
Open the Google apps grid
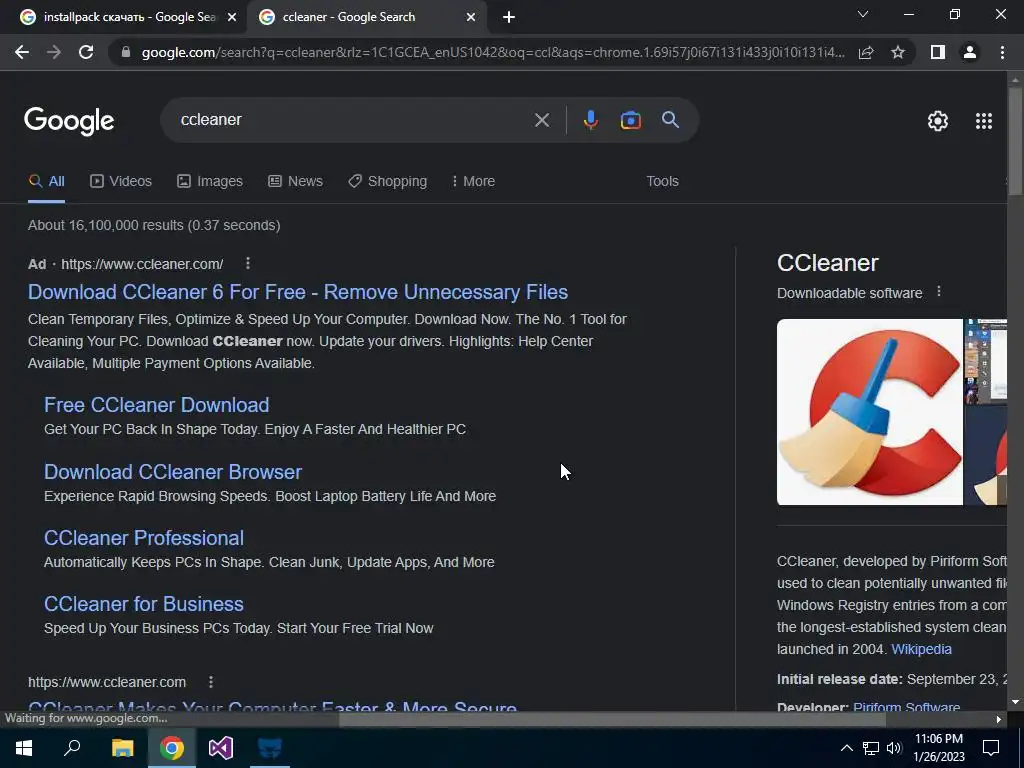coord(984,121)
